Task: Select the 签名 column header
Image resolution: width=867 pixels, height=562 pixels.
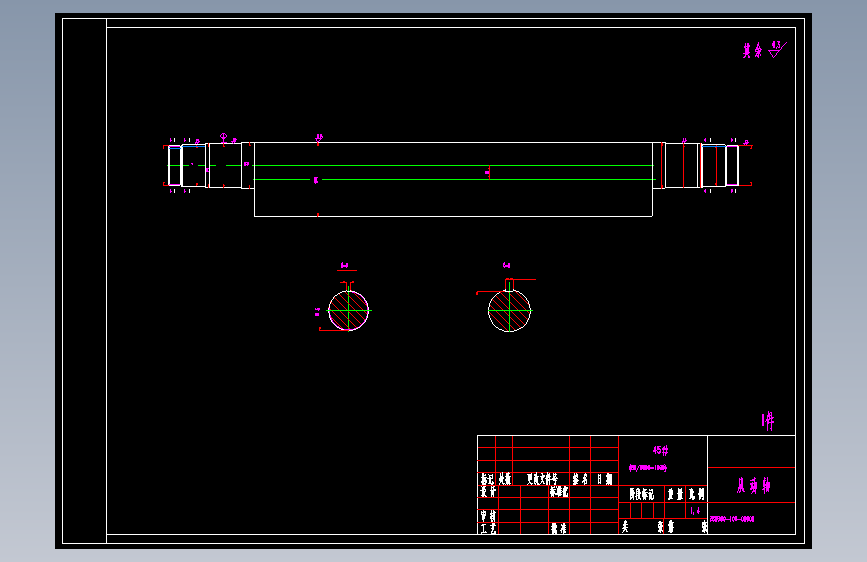Action: [x=580, y=479]
